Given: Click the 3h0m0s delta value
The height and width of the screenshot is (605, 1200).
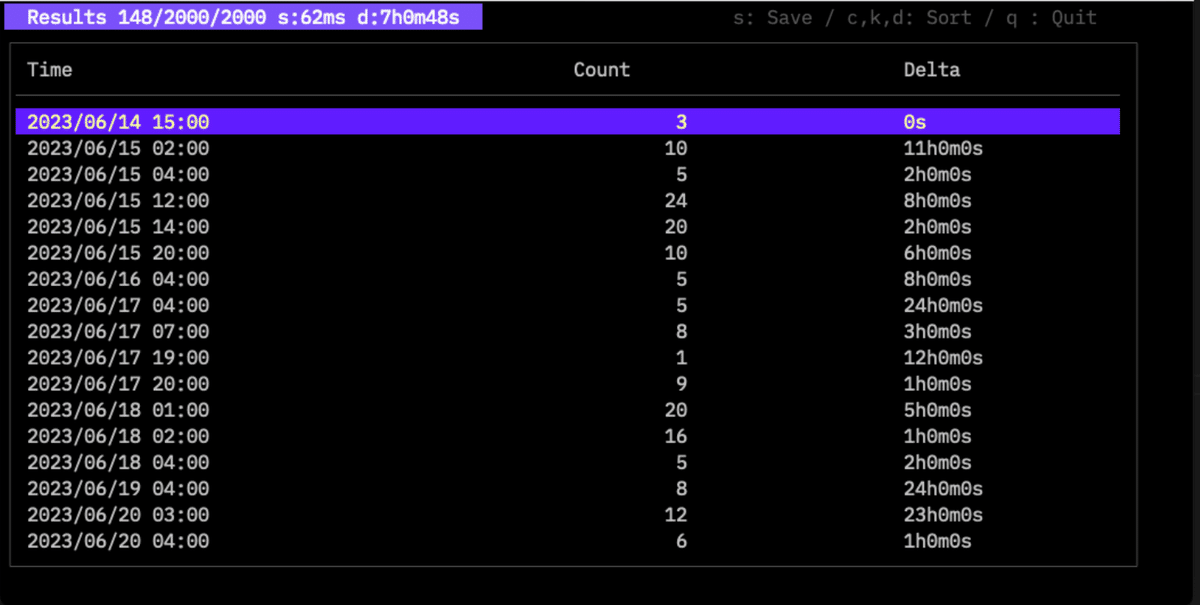Looking at the screenshot, I should (x=937, y=332).
